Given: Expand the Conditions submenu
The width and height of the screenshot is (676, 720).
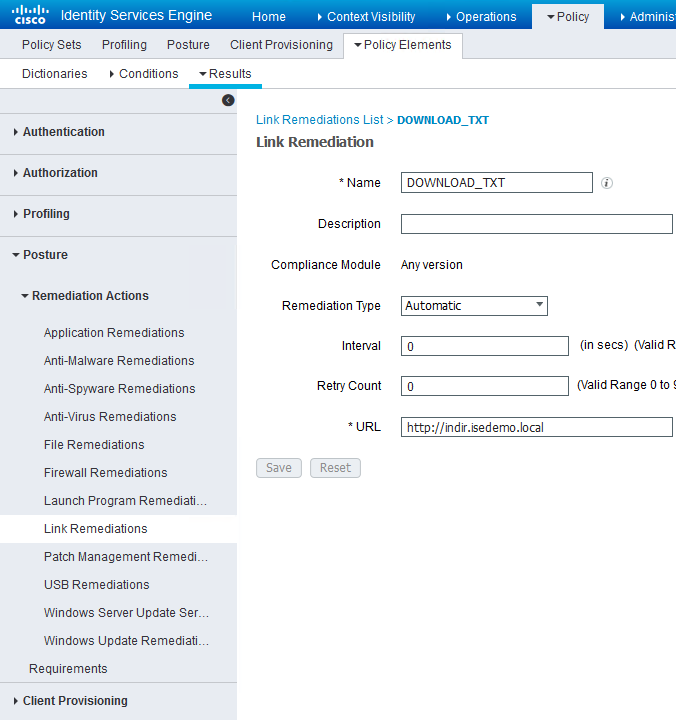Looking at the screenshot, I should pos(144,73).
